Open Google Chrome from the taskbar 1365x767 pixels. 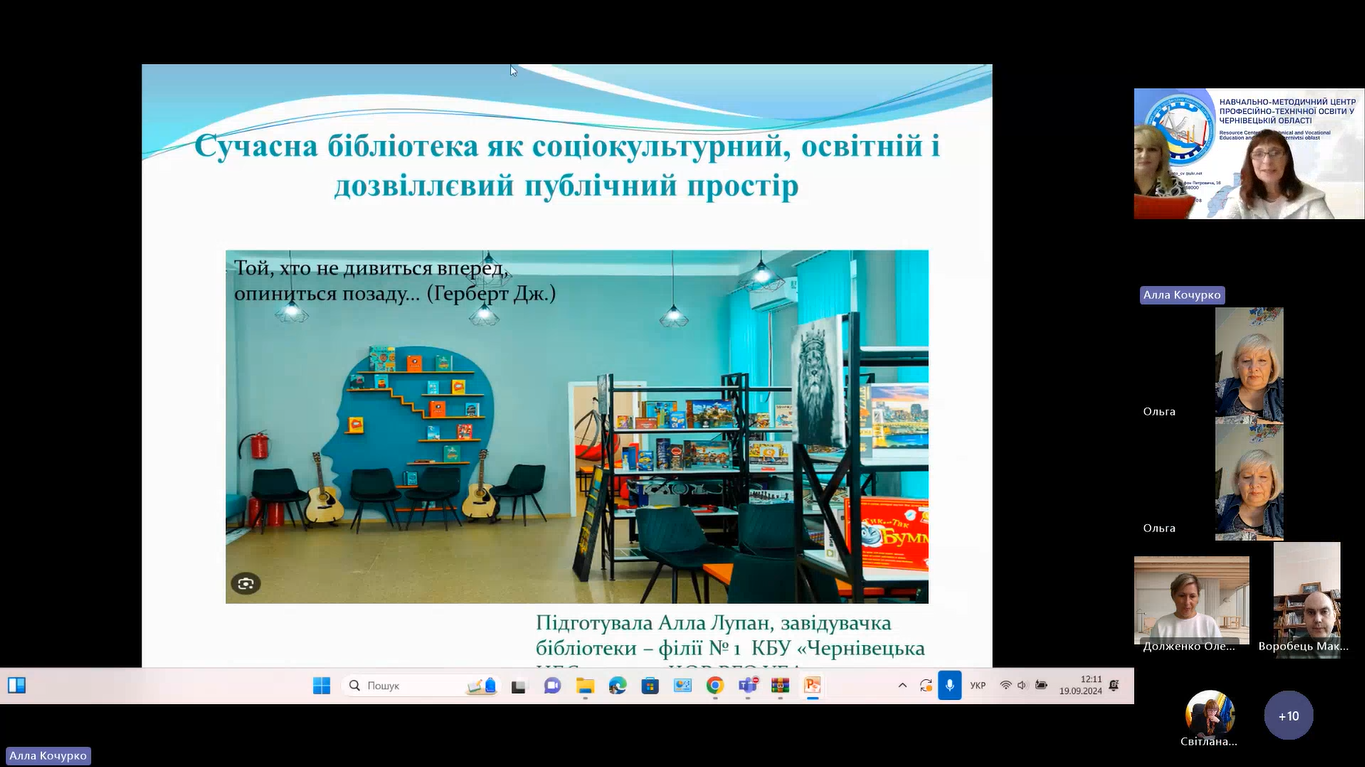point(714,686)
